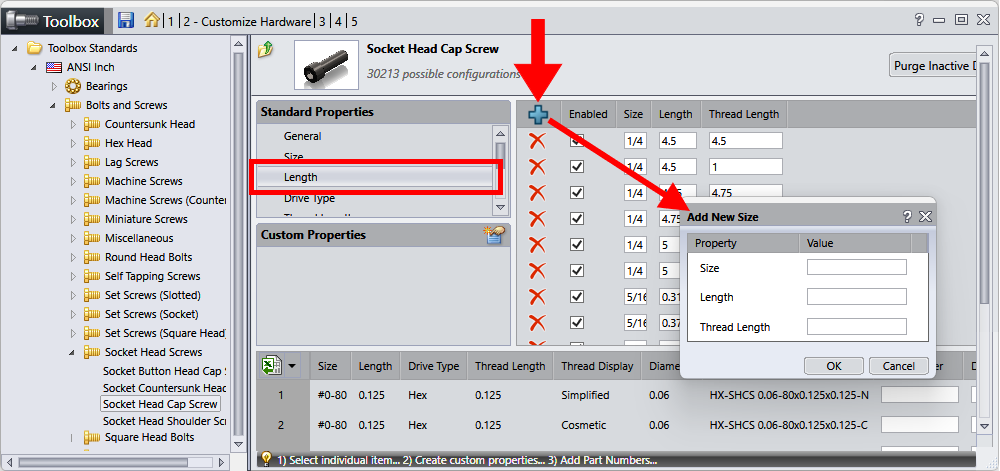The height and width of the screenshot is (471, 1000).
Task: Go to step 4 in the Toolbox breadcrumb
Action: click(338, 22)
